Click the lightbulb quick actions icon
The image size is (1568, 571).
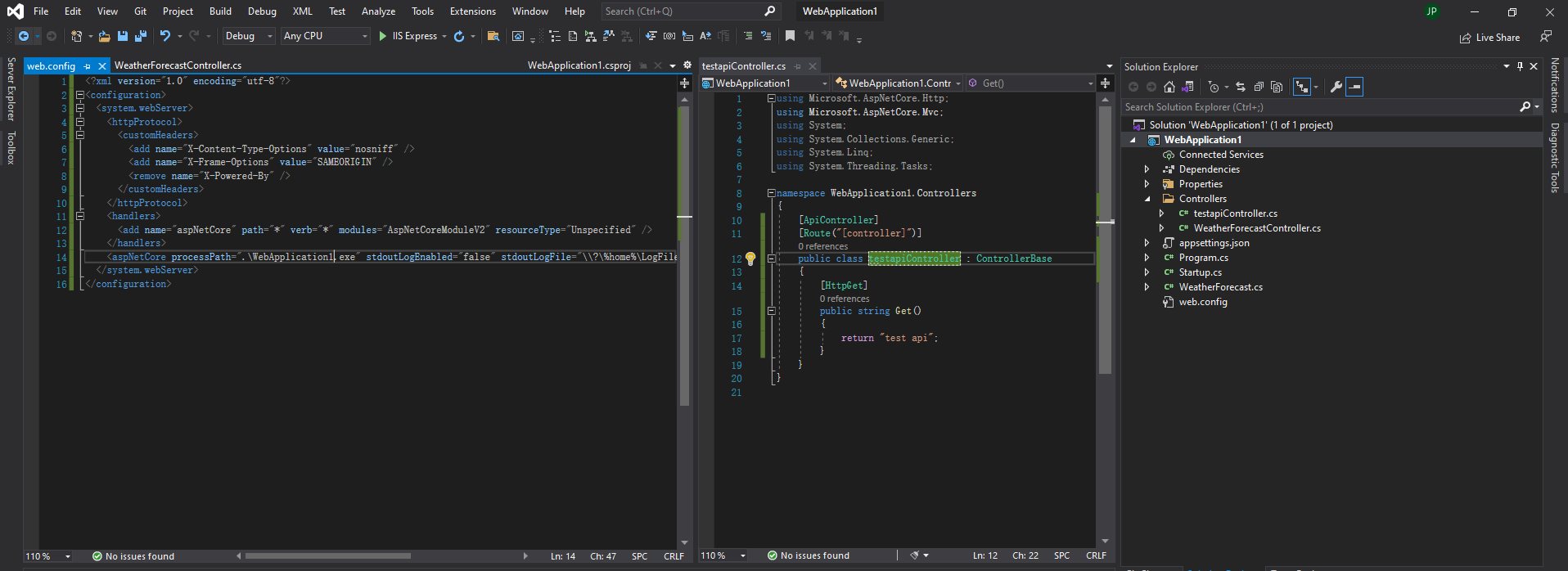tap(750, 259)
